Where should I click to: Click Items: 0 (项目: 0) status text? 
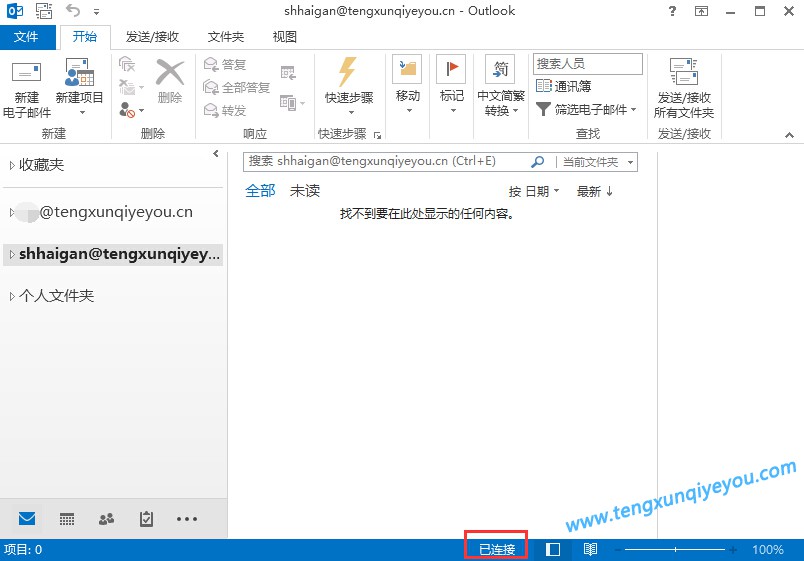point(23,550)
